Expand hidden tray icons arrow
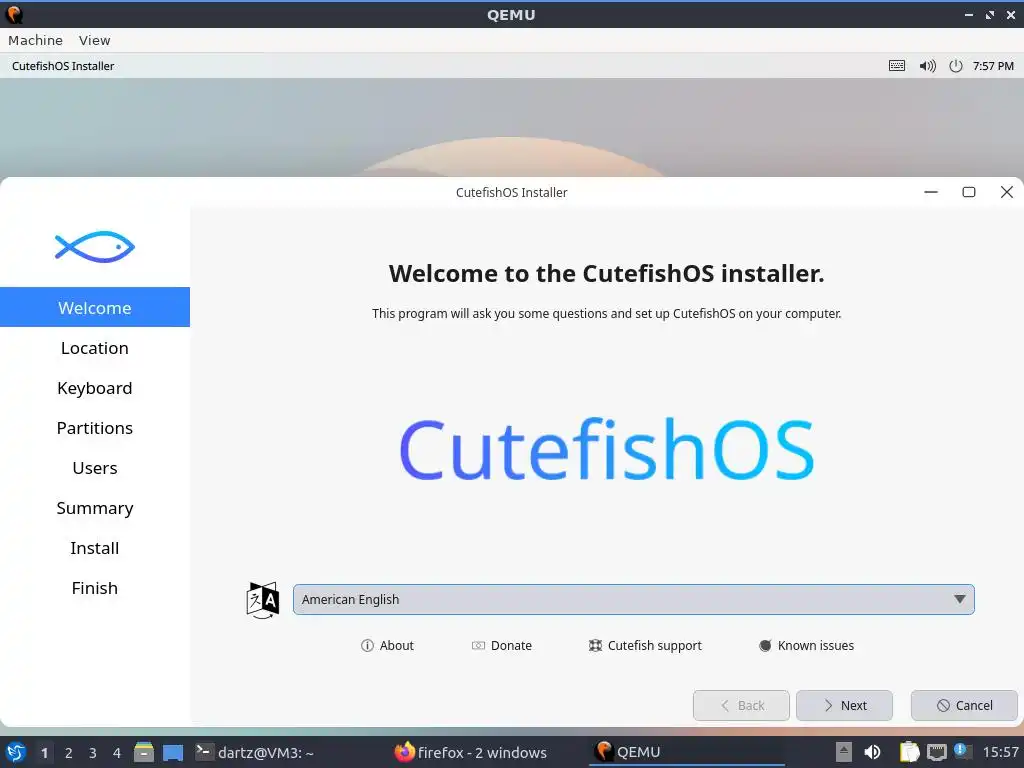This screenshot has width=1024, height=768. click(844, 752)
